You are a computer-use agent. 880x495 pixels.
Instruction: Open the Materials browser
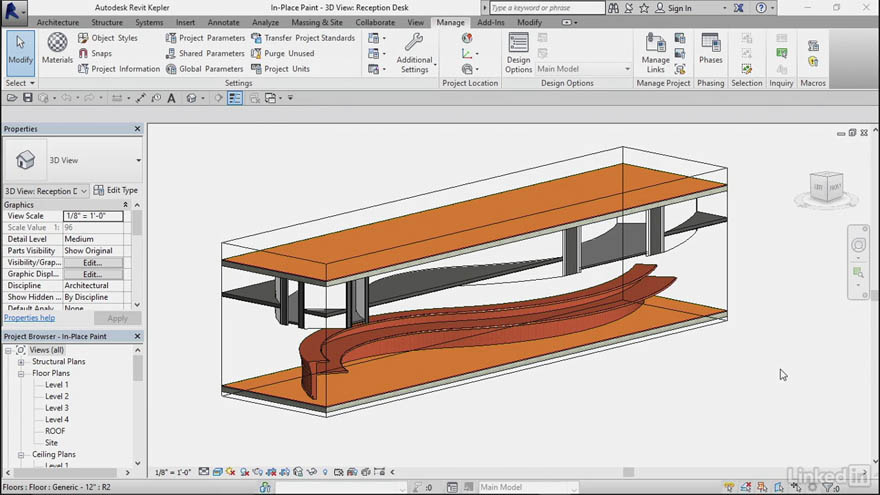point(57,48)
